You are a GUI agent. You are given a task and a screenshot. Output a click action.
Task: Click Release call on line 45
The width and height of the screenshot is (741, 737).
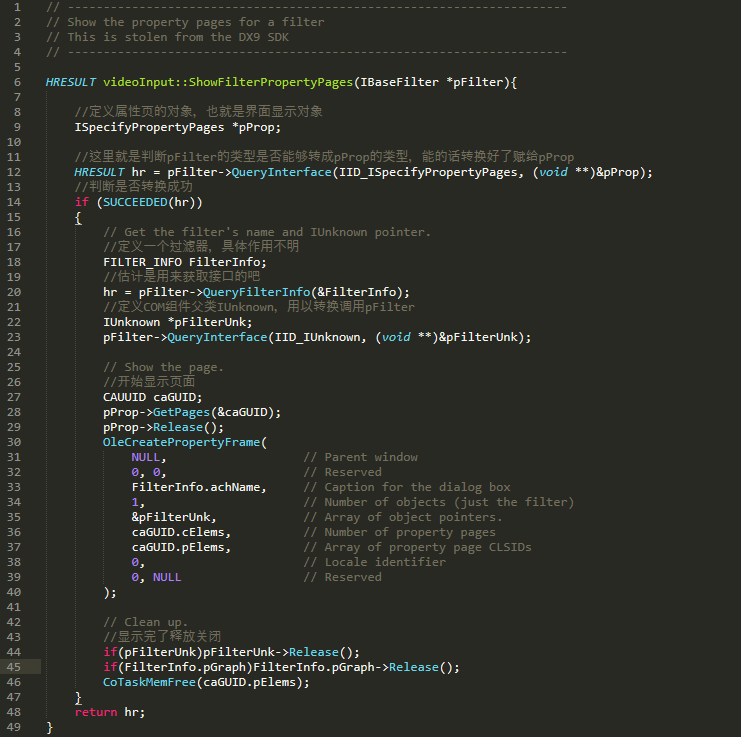point(414,668)
